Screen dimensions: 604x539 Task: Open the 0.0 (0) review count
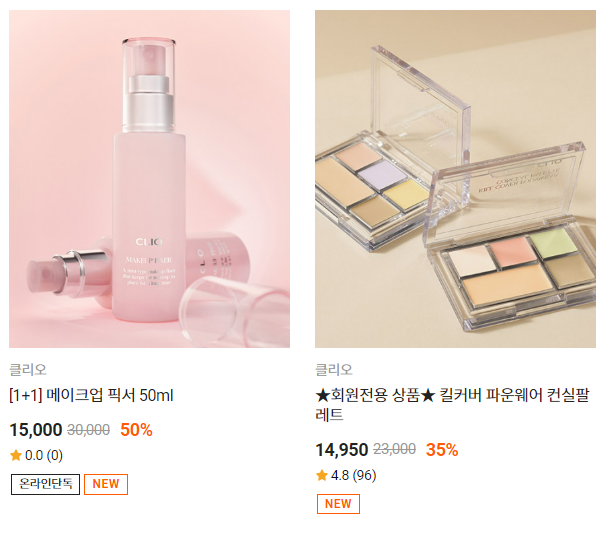tap(44, 455)
